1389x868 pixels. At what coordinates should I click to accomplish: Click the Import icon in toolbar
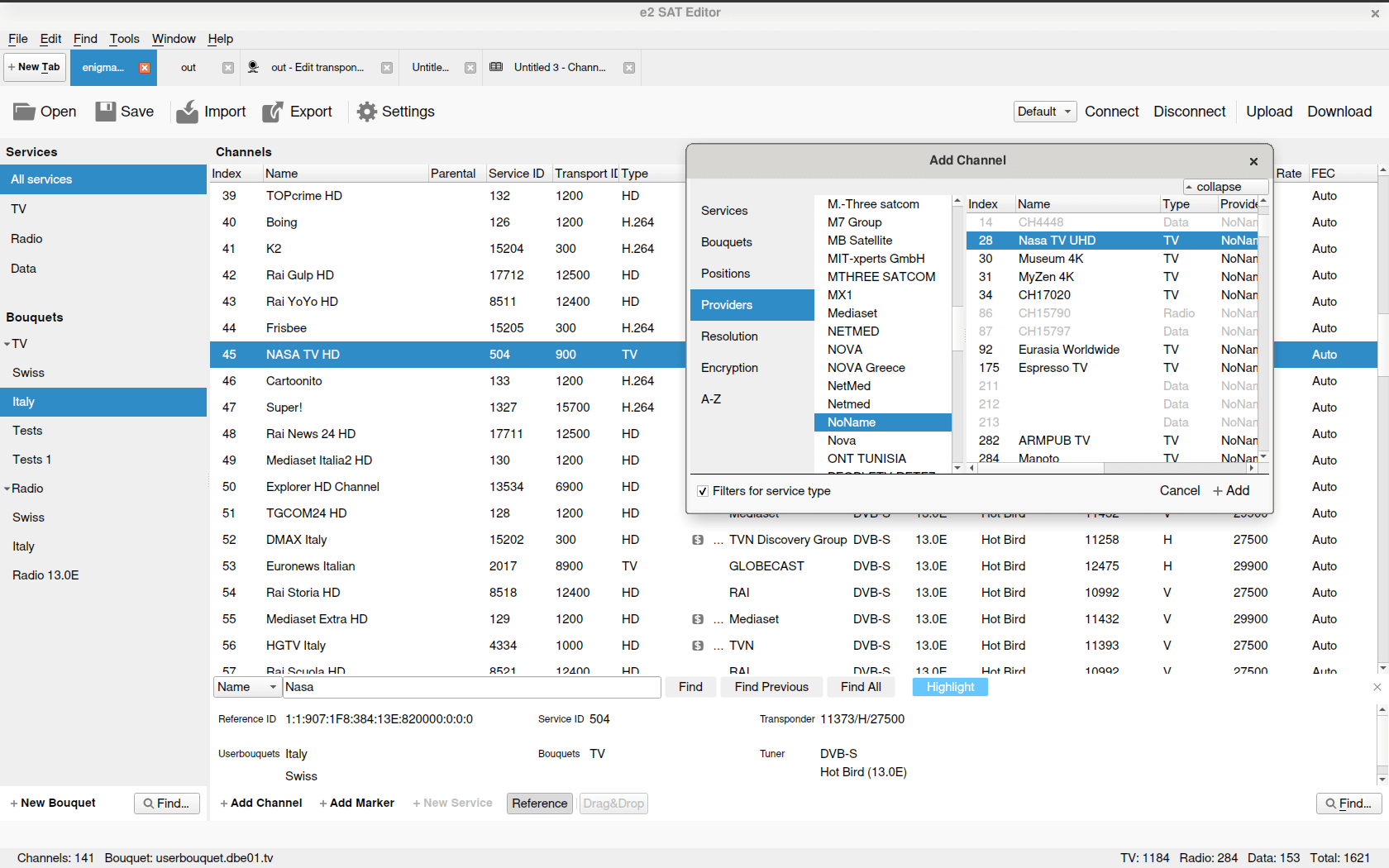tap(188, 112)
